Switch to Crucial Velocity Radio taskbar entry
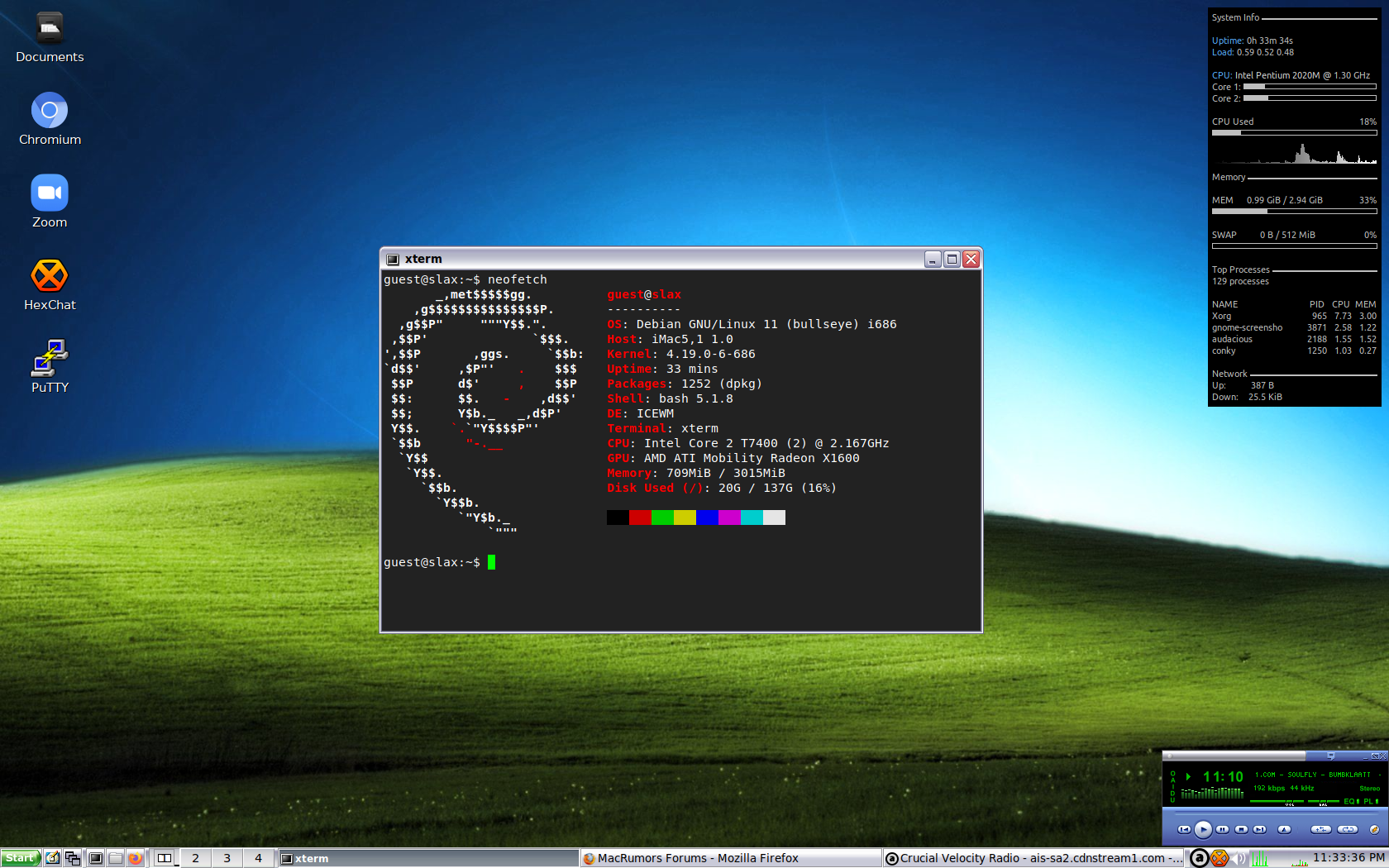Viewport: 1389px width, 868px height. pyautogui.click(x=1033, y=858)
